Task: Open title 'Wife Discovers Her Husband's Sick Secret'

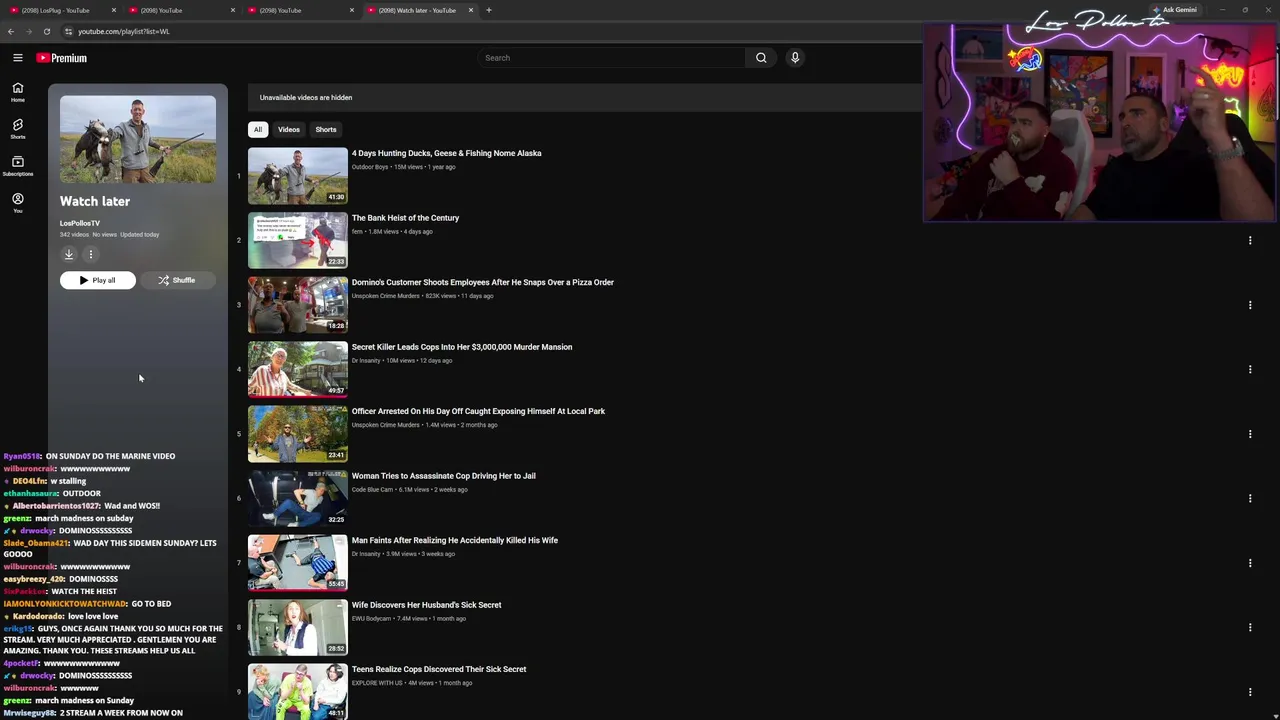Action: click(427, 605)
